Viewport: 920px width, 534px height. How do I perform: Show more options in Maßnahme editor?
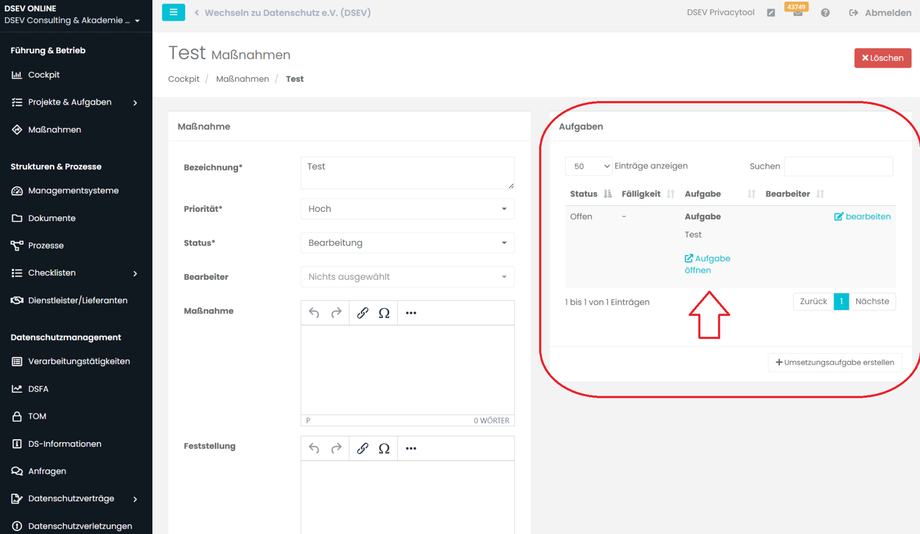tap(411, 313)
